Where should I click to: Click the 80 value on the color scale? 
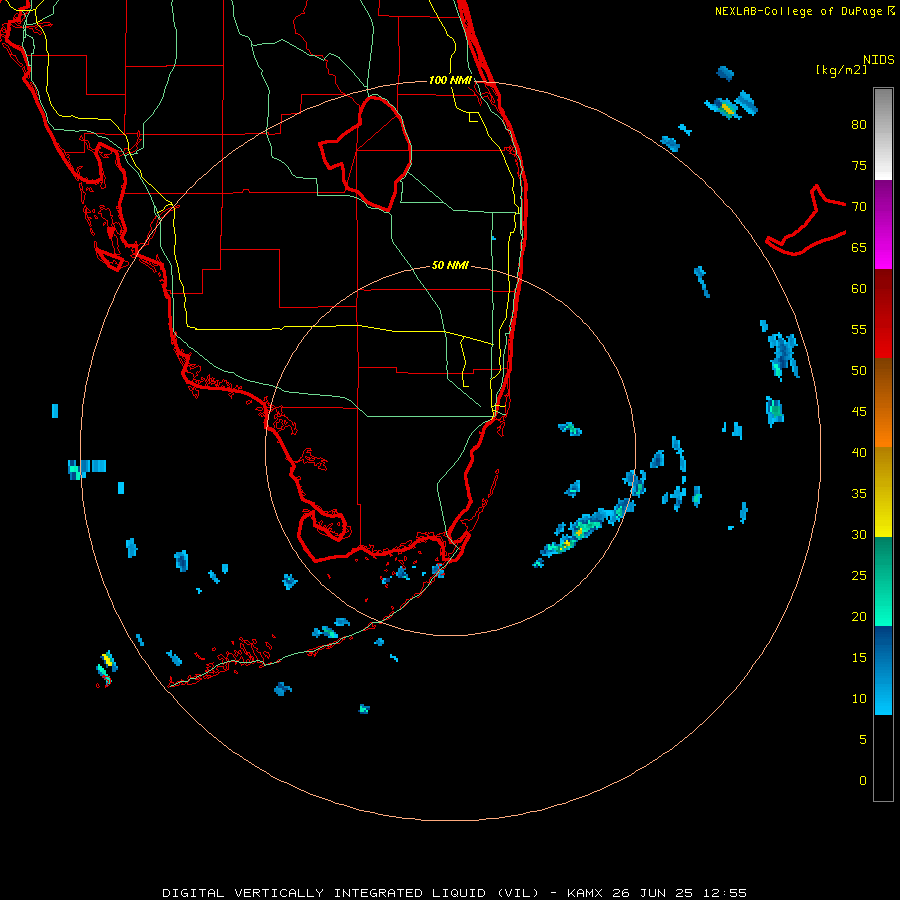[859, 125]
